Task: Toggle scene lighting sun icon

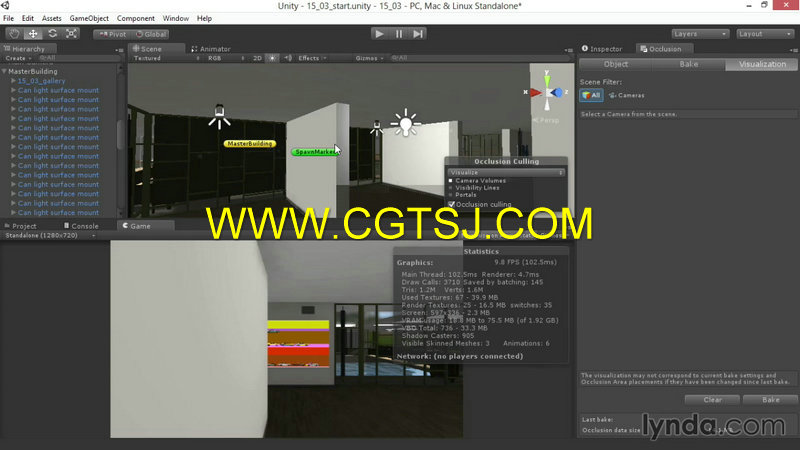Action: click(x=272, y=58)
